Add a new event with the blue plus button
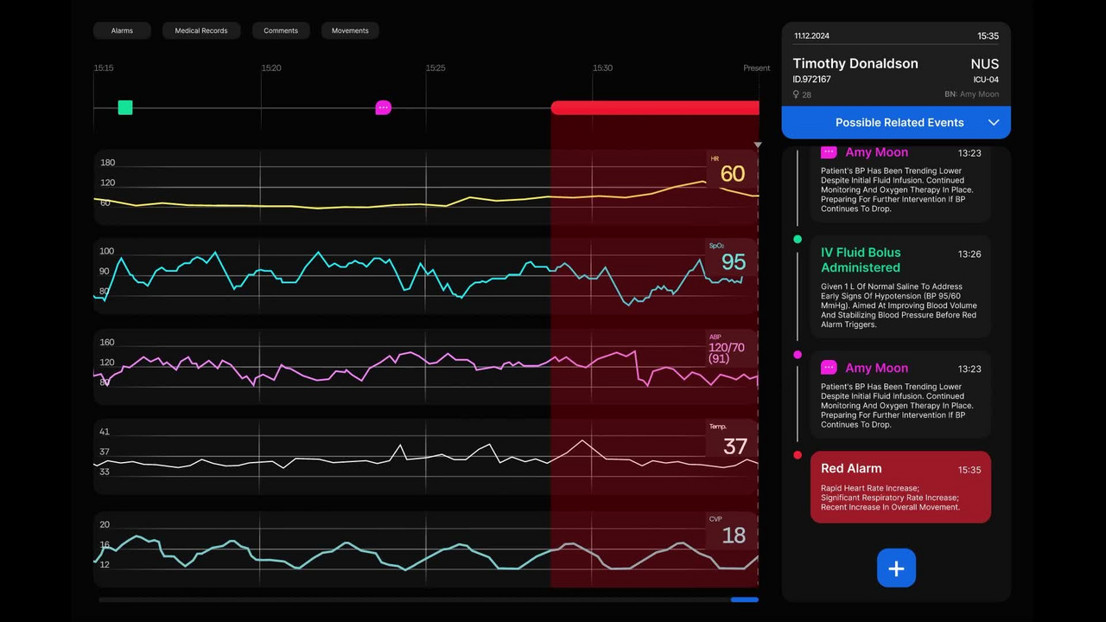The width and height of the screenshot is (1106, 622). pos(896,568)
